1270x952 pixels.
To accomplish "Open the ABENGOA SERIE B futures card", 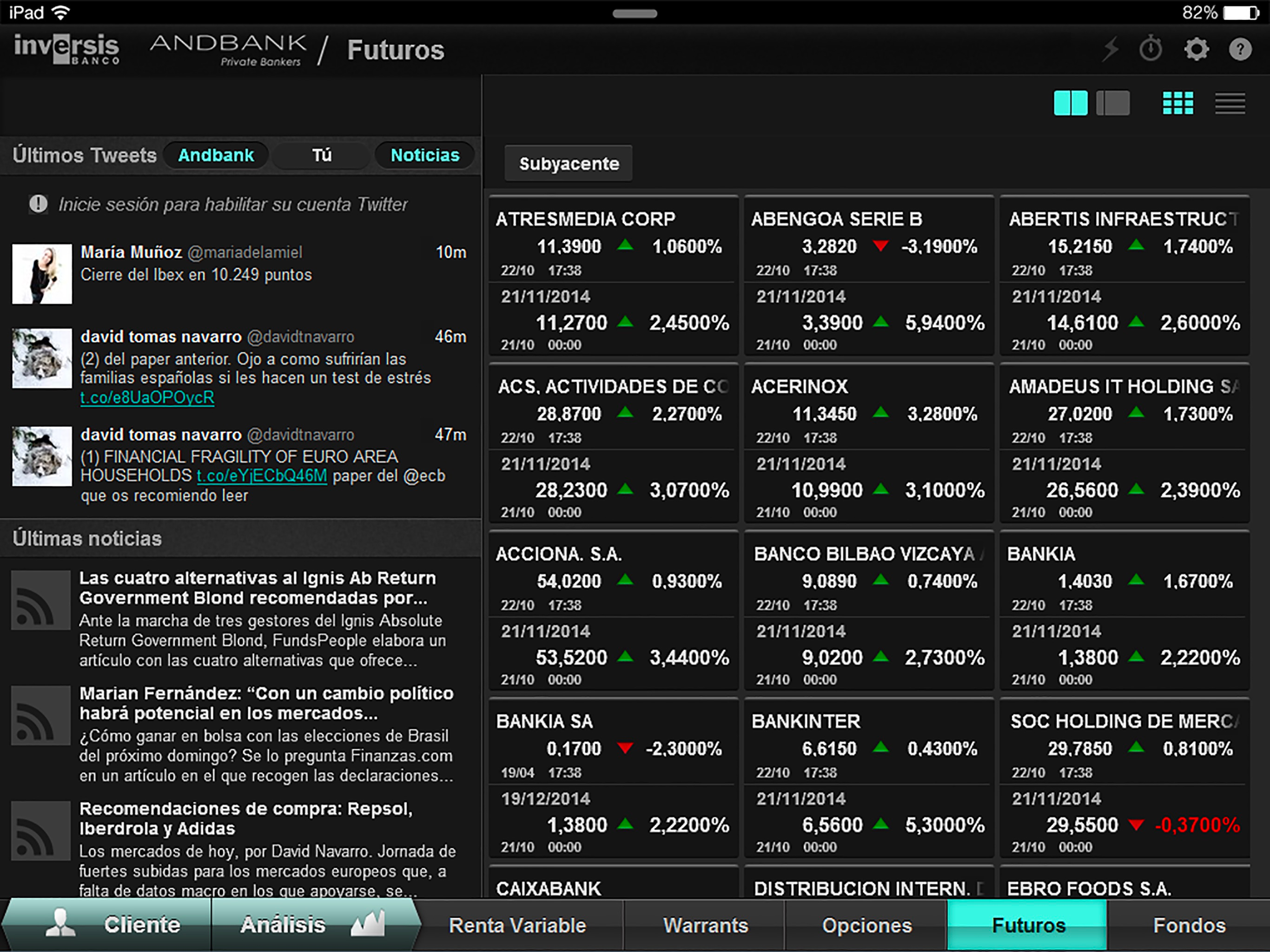I will (869, 276).
